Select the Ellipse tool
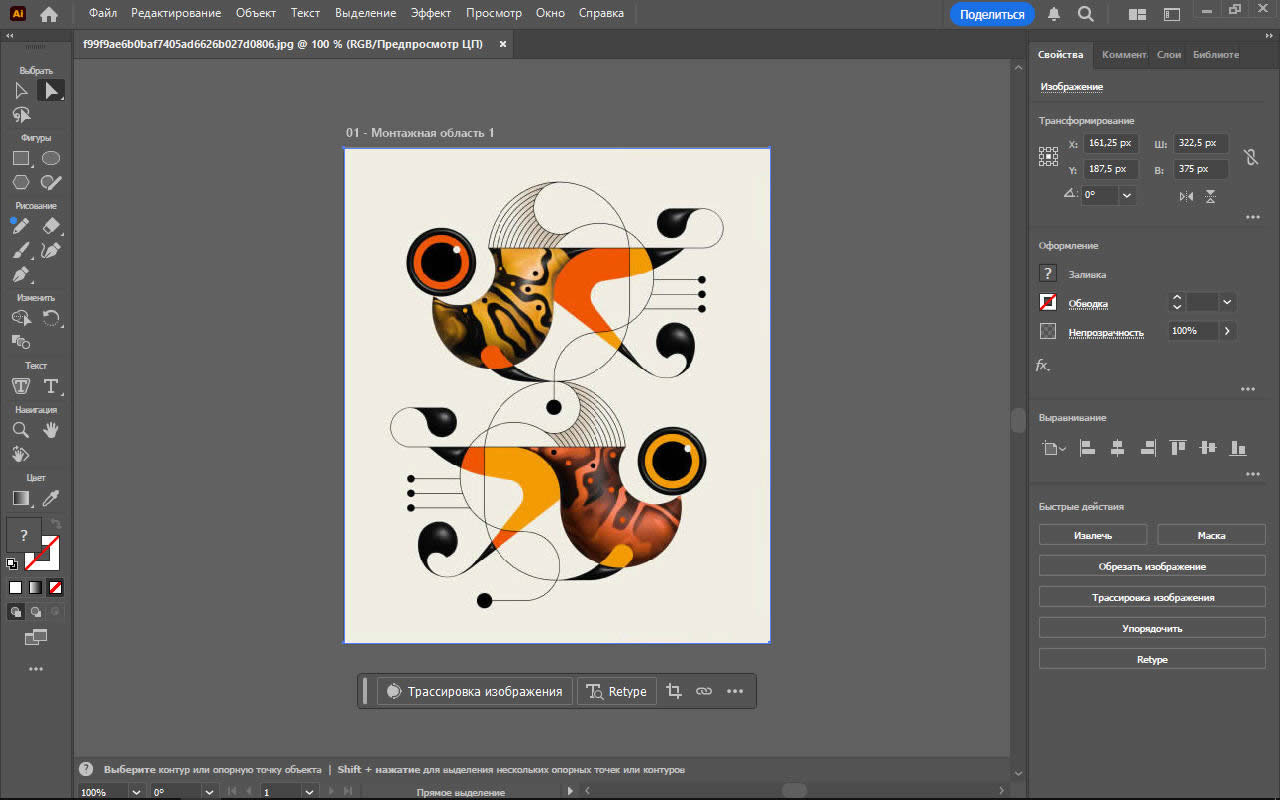This screenshot has height=800, width=1280. (x=51, y=158)
